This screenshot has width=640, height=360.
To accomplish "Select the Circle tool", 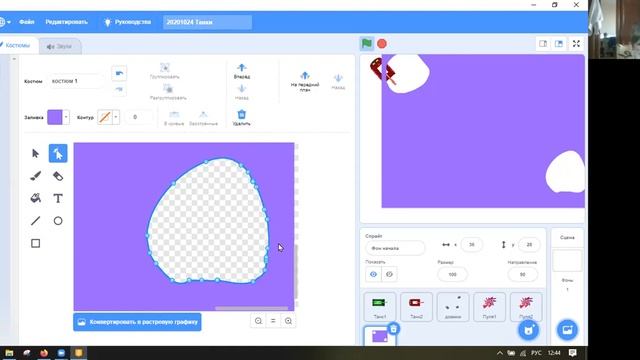I will [58, 221].
